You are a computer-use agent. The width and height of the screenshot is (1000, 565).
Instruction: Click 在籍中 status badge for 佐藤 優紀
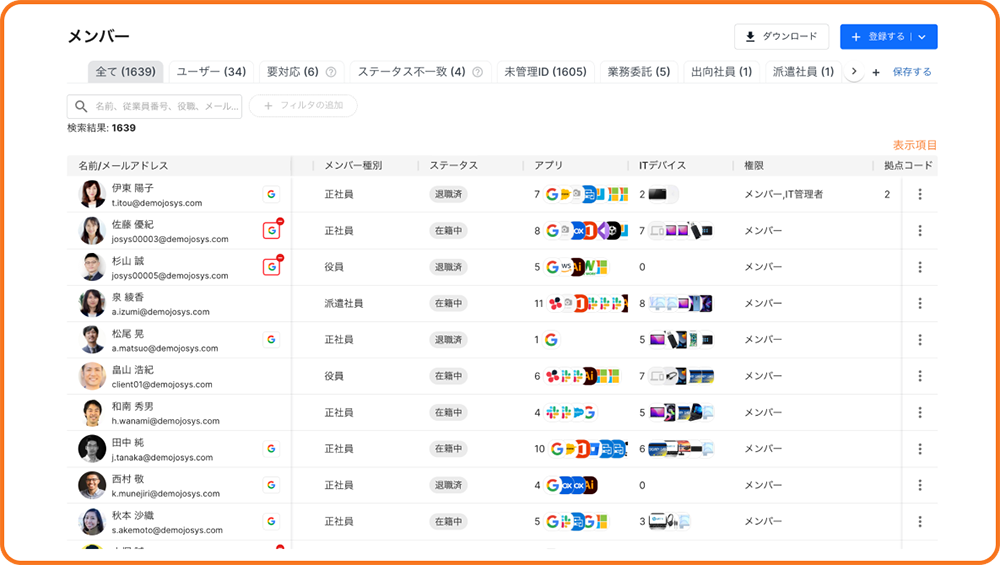pyautogui.click(x=448, y=230)
